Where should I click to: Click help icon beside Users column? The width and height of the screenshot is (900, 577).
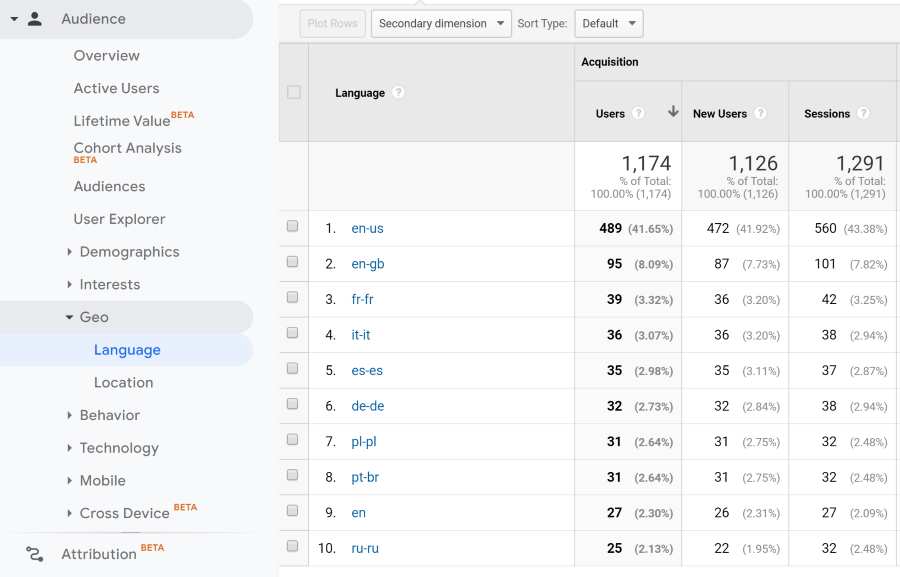638,114
